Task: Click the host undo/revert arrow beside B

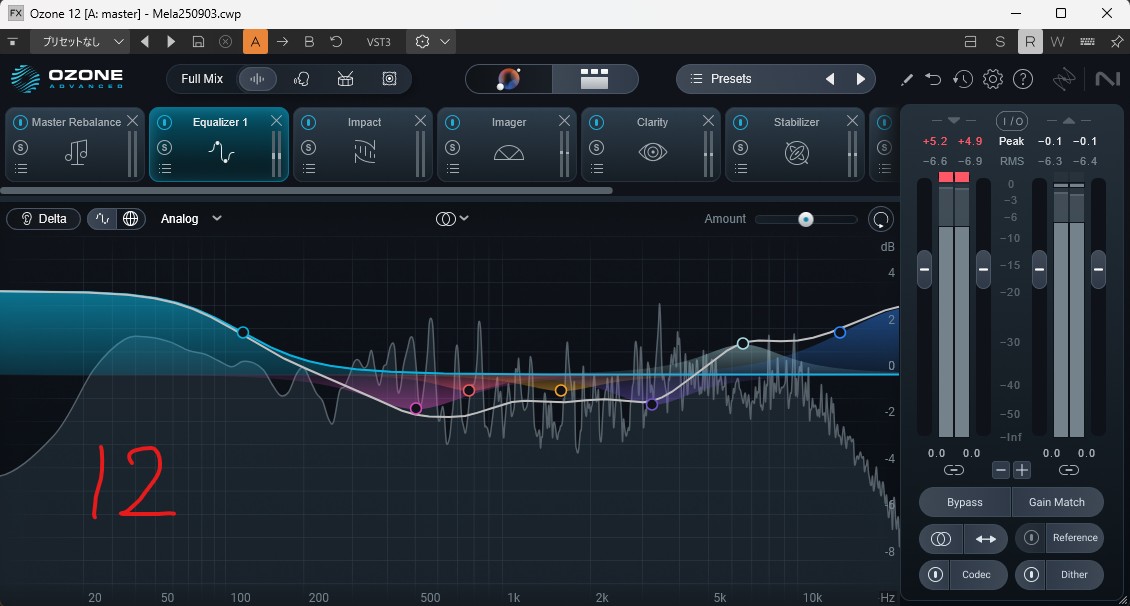Action: [336, 42]
